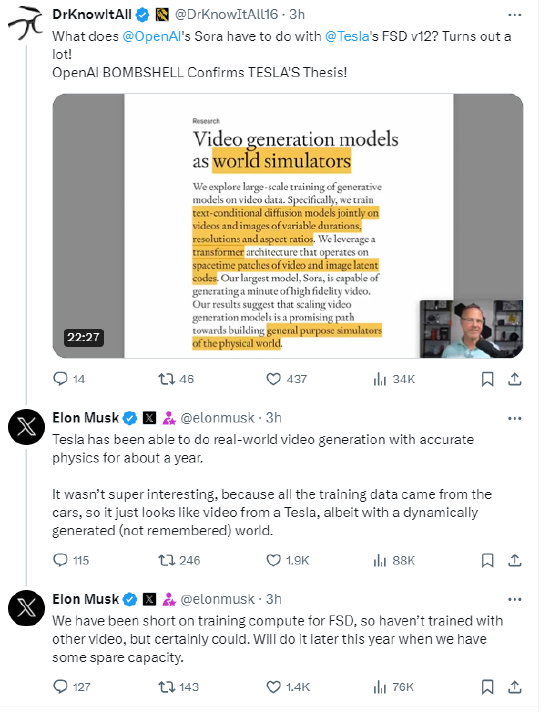
Task: Open the @OpenAI mention link
Action: (152, 36)
